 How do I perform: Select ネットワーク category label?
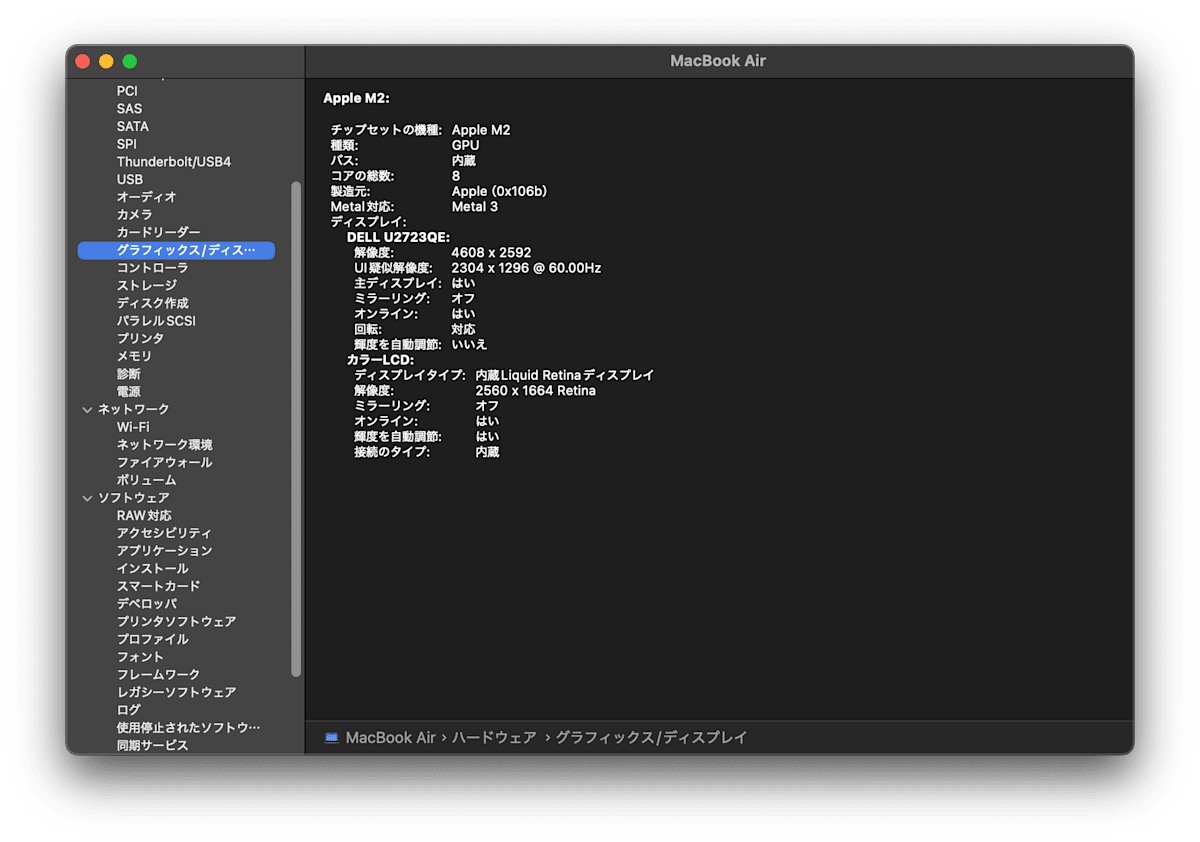point(133,409)
